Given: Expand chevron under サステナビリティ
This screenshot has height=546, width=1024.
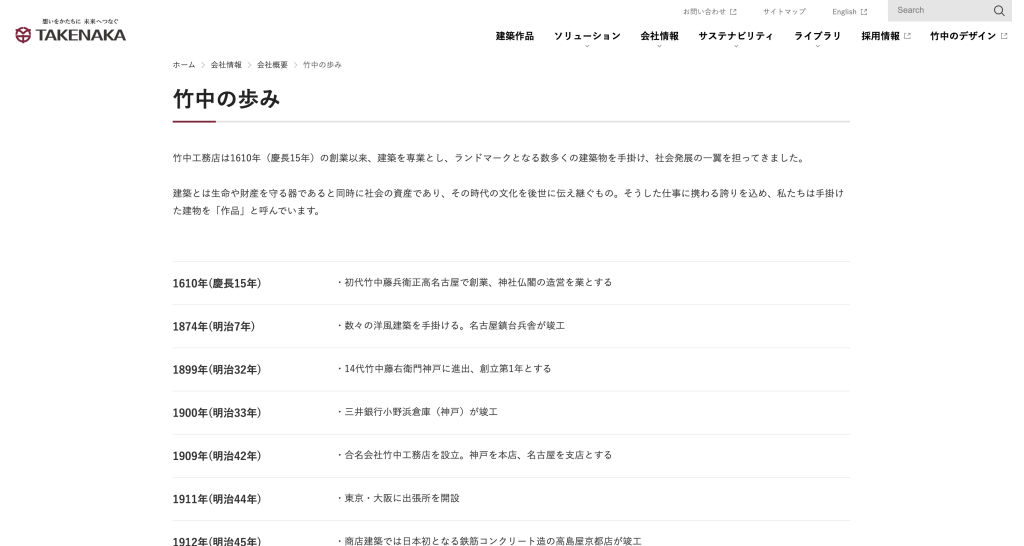Looking at the screenshot, I should click(736, 46).
